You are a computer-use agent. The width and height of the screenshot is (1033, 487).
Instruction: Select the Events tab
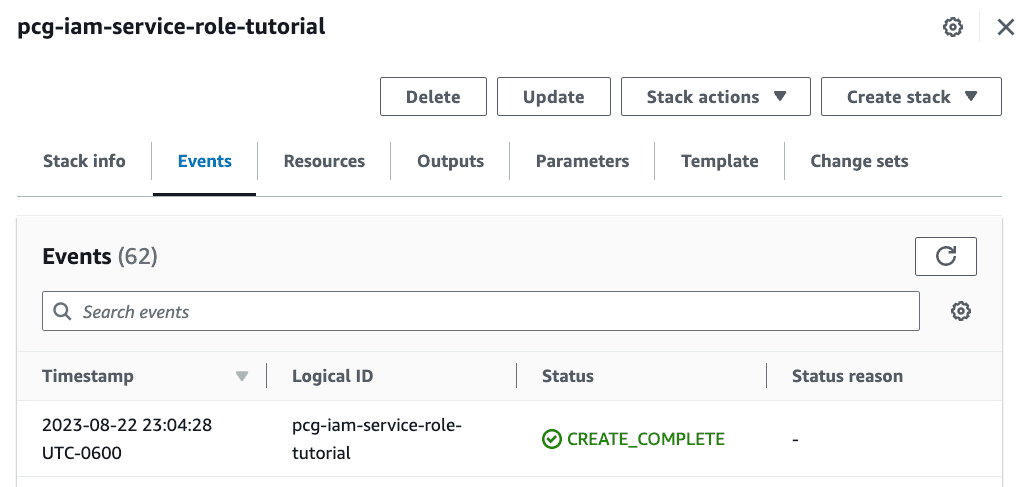click(x=204, y=161)
